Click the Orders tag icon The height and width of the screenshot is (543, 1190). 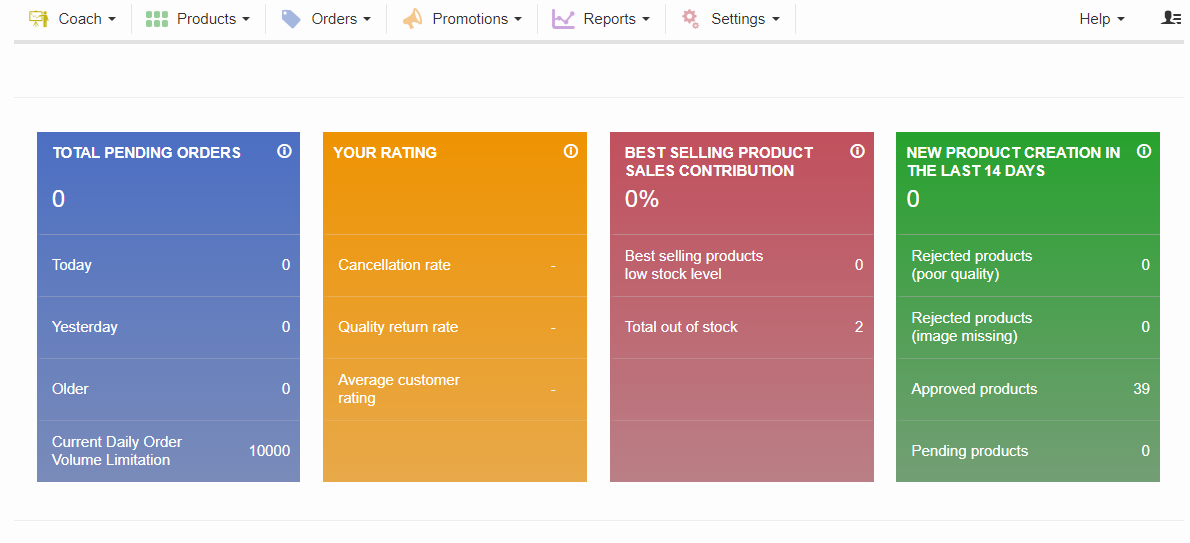tap(291, 19)
